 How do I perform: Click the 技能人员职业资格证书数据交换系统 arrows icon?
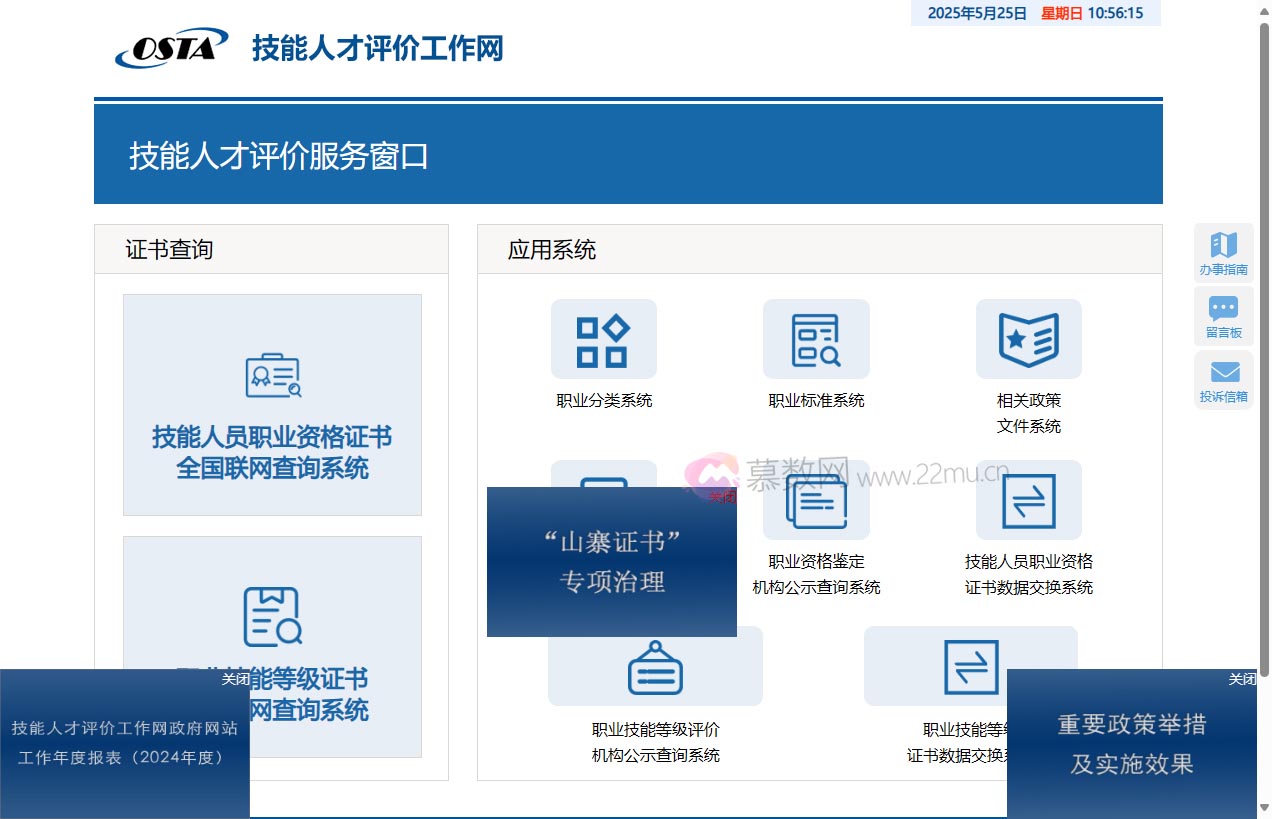pos(1029,501)
